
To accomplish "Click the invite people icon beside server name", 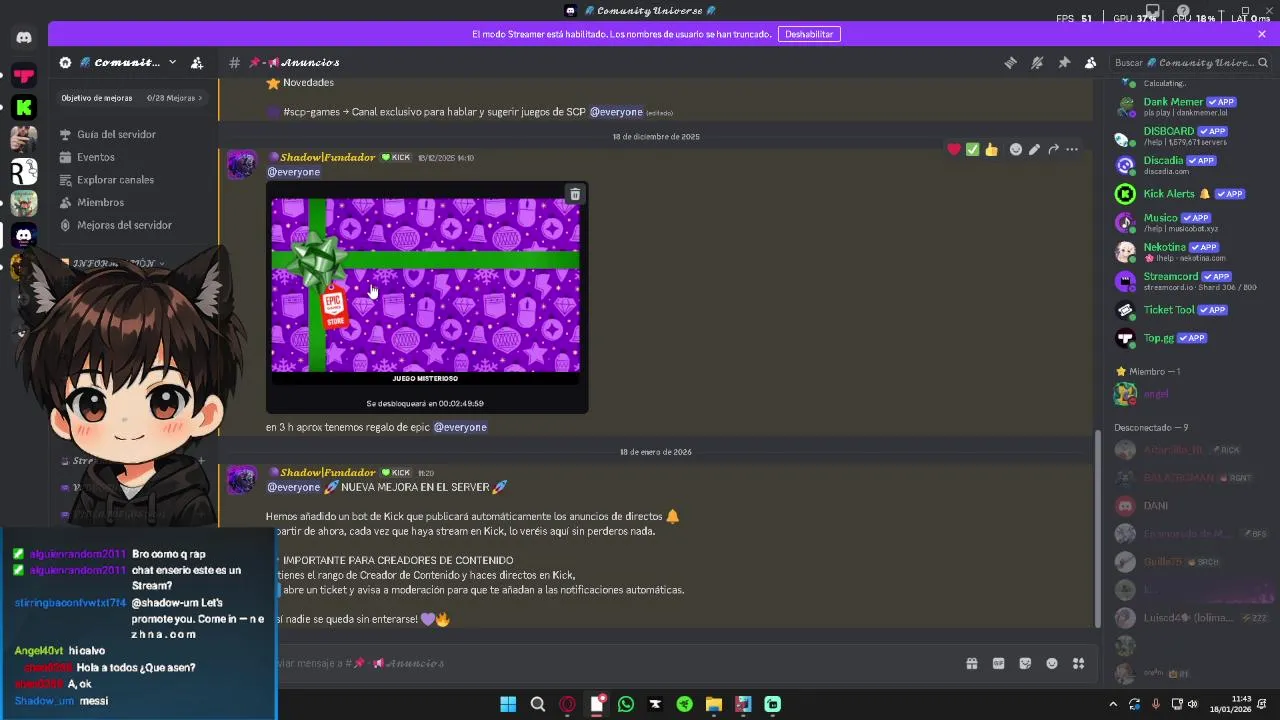I will pyautogui.click(x=197, y=62).
